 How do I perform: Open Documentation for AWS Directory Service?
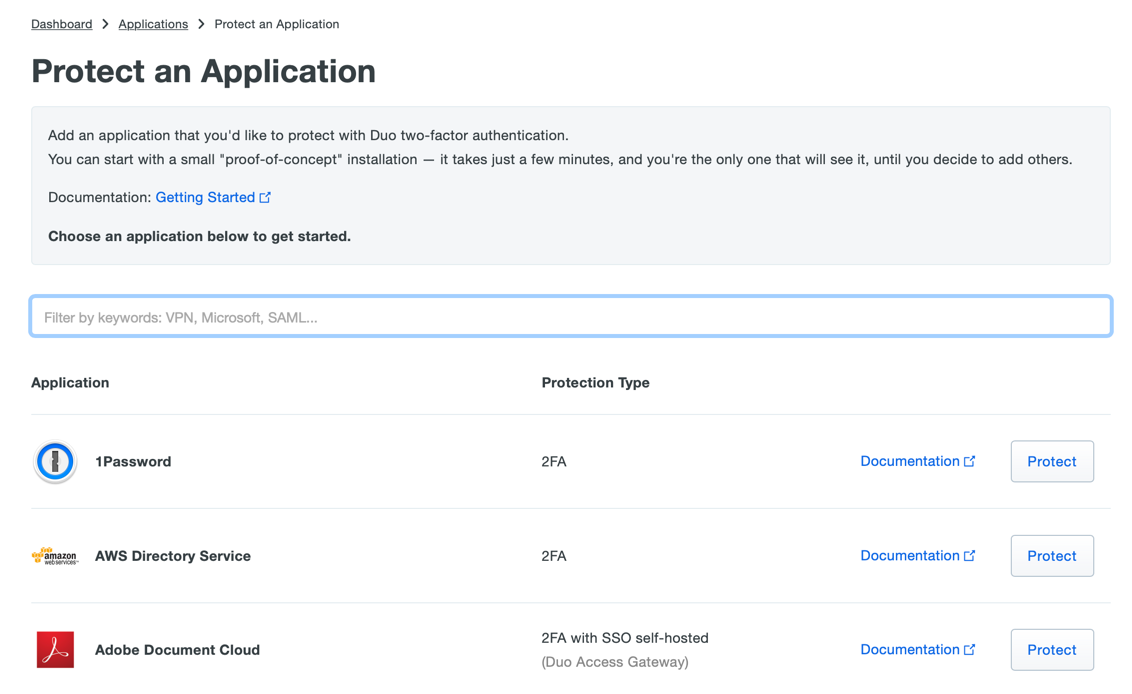tap(909, 555)
